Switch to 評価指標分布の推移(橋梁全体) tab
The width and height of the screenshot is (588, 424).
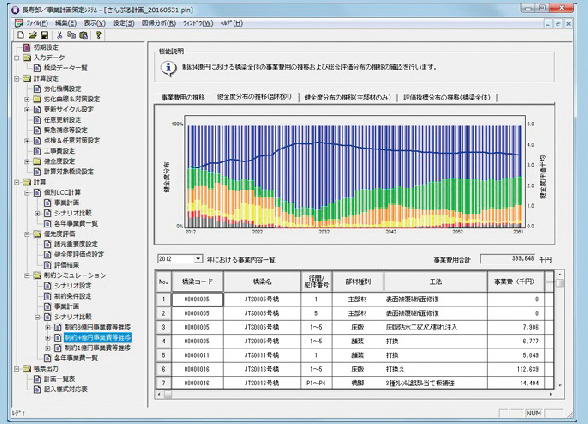[447, 97]
